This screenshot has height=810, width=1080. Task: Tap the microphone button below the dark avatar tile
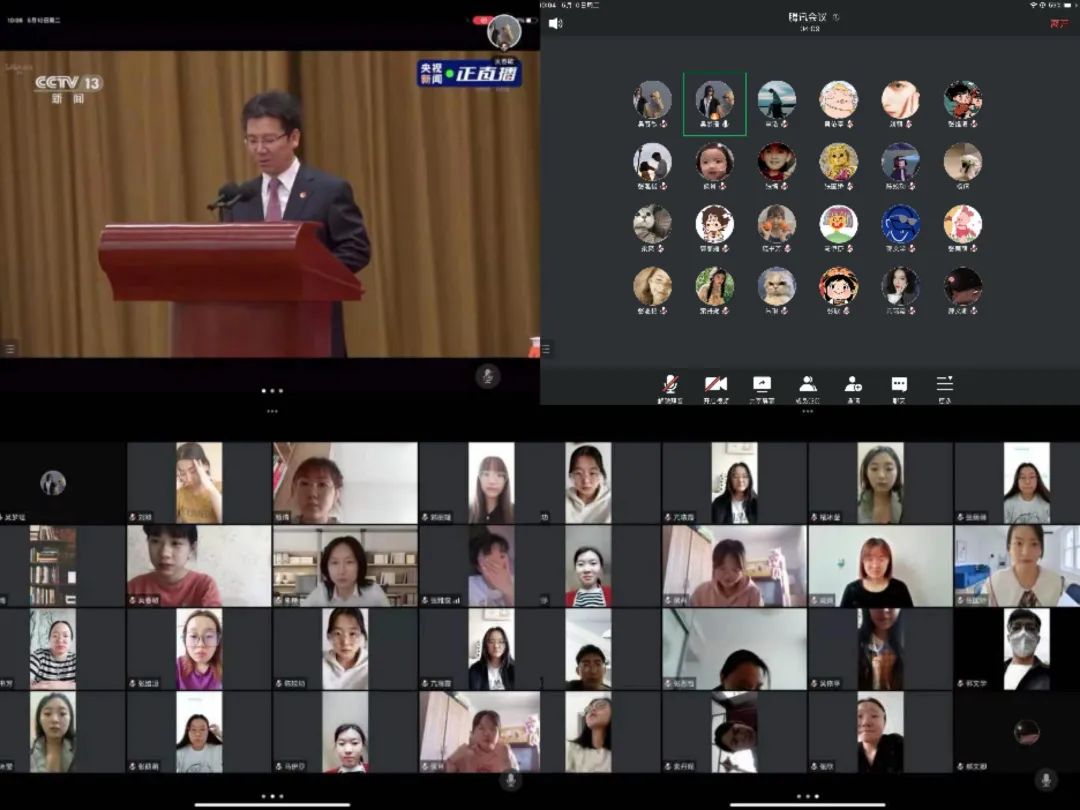[1046, 780]
